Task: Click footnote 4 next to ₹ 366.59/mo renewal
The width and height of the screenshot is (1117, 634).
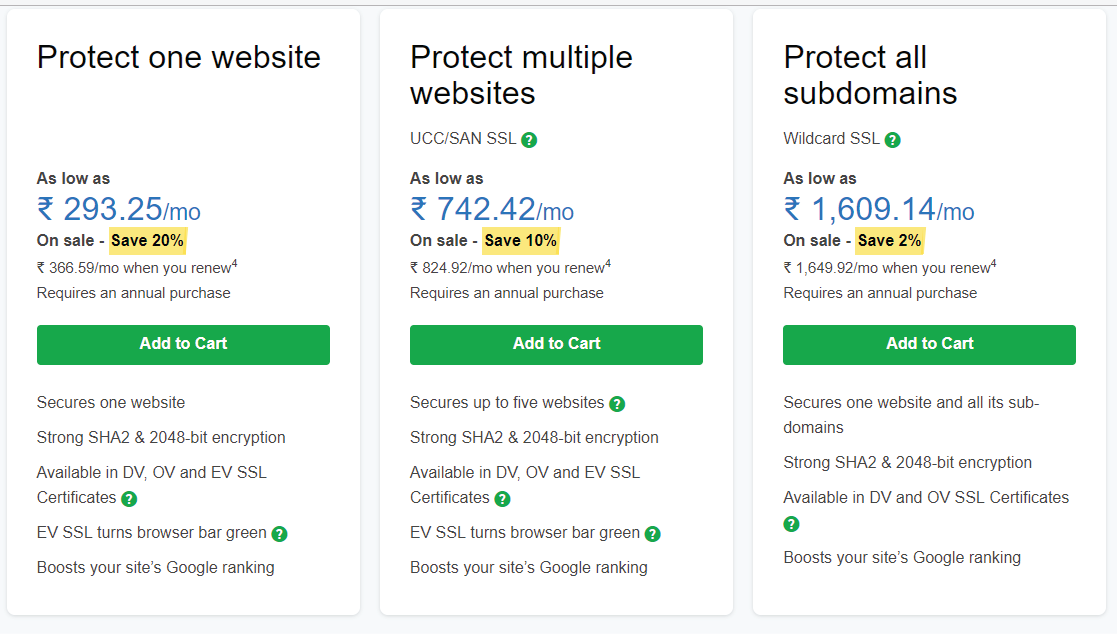Action: coord(234,264)
